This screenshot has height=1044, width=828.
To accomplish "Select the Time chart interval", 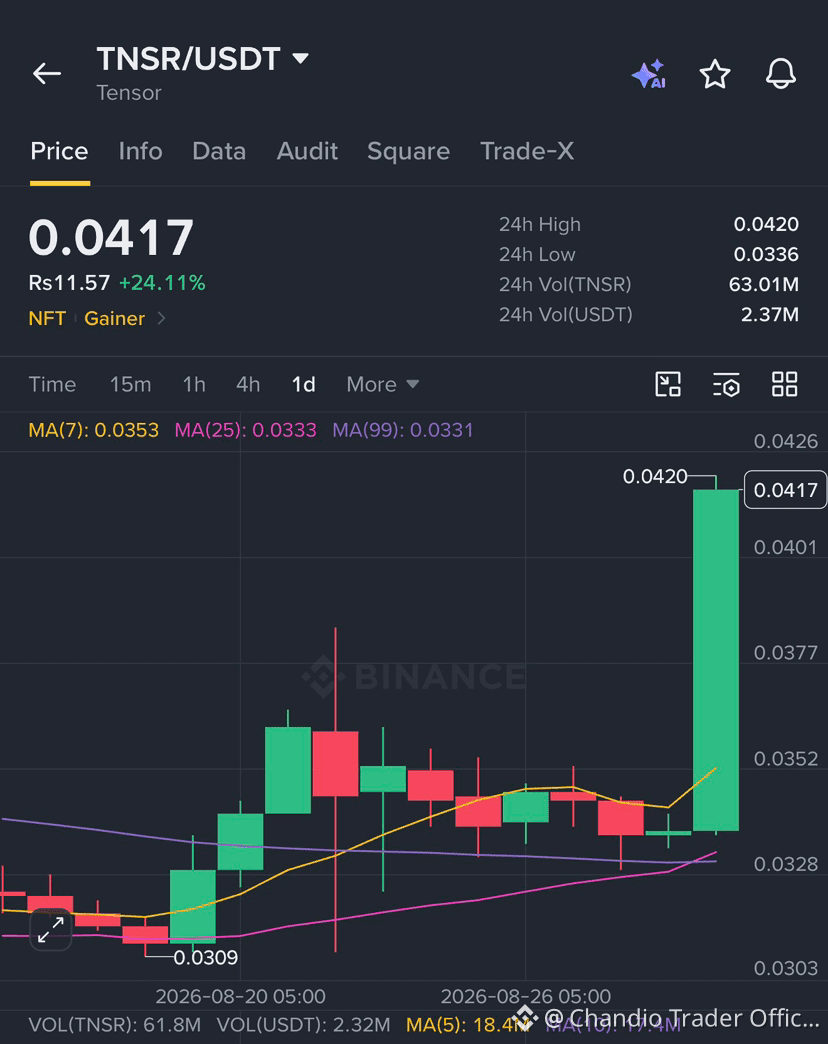I will (x=52, y=384).
